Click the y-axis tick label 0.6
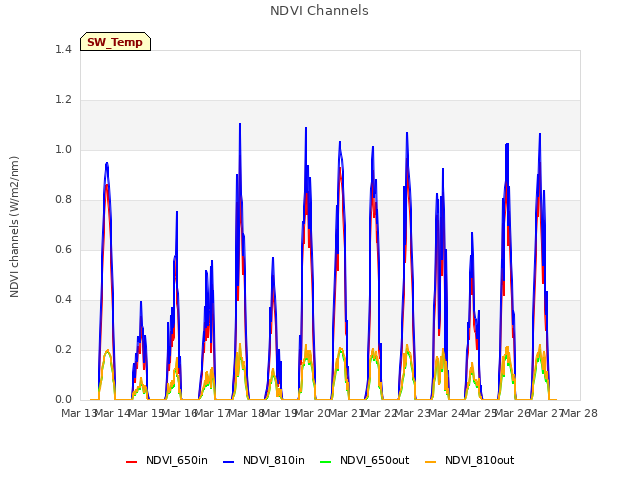The height and width of the screenshot is (480, 640). 63,250
